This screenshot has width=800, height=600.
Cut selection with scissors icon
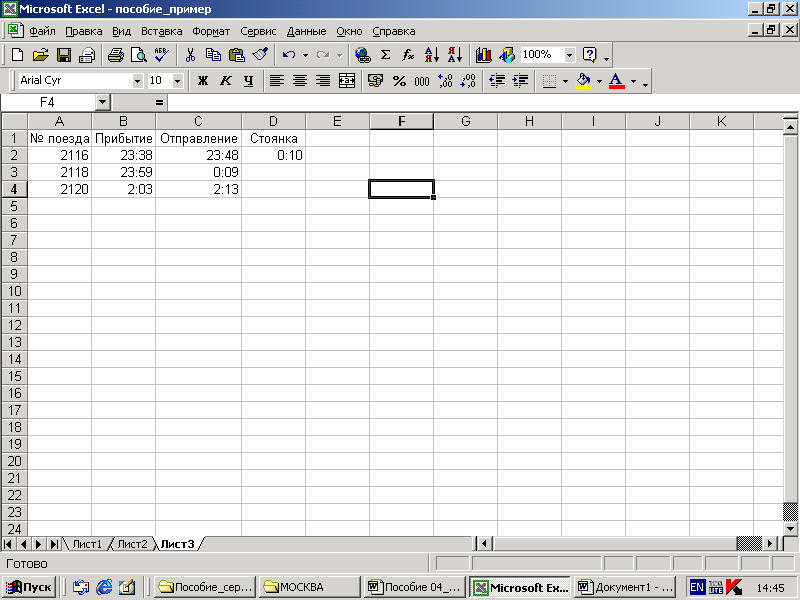pyautogui.click(x=190, y=55)
